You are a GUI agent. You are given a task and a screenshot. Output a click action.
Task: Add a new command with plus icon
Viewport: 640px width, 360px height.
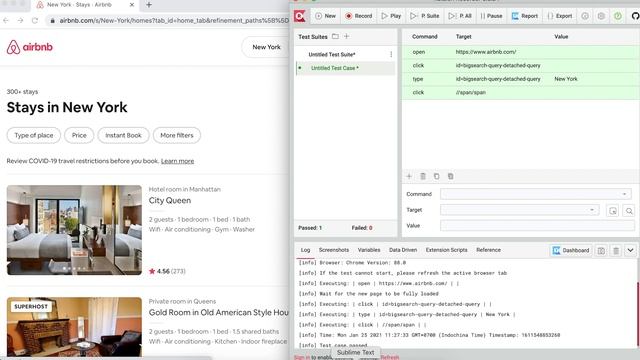coord(409,176)
